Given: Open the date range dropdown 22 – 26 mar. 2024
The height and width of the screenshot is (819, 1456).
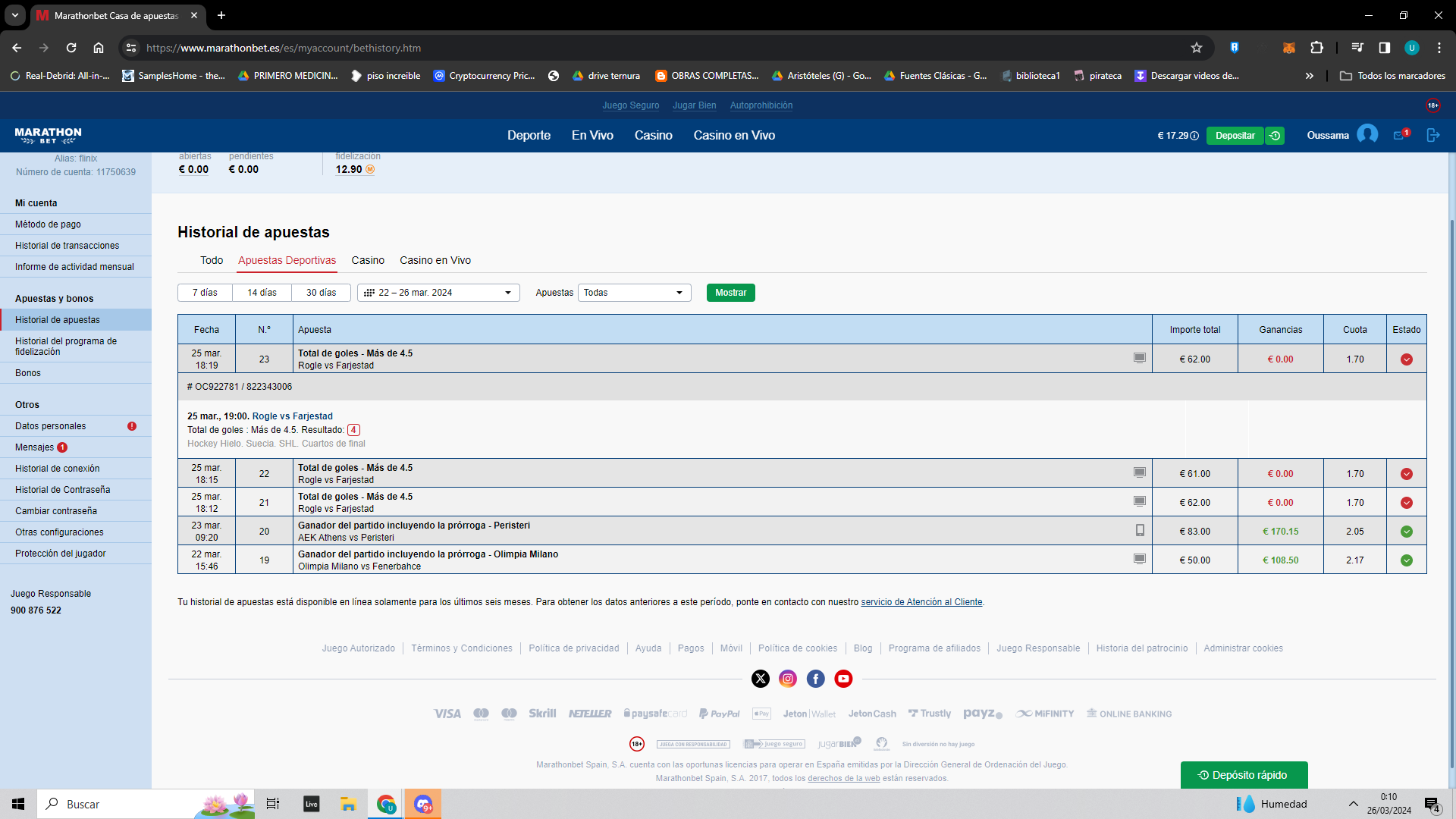Looking at the screenshot, I should [438, 293].
